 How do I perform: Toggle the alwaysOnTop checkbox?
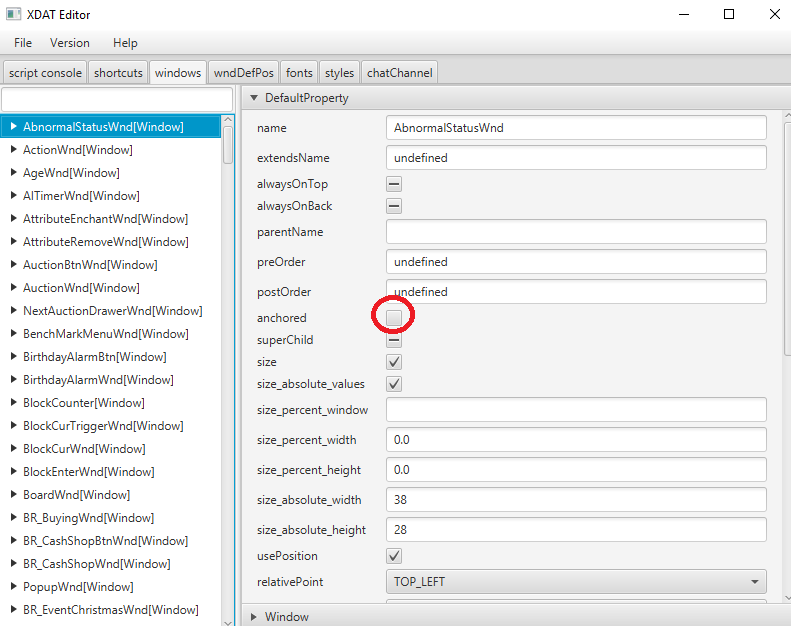[x=394, y=184]
